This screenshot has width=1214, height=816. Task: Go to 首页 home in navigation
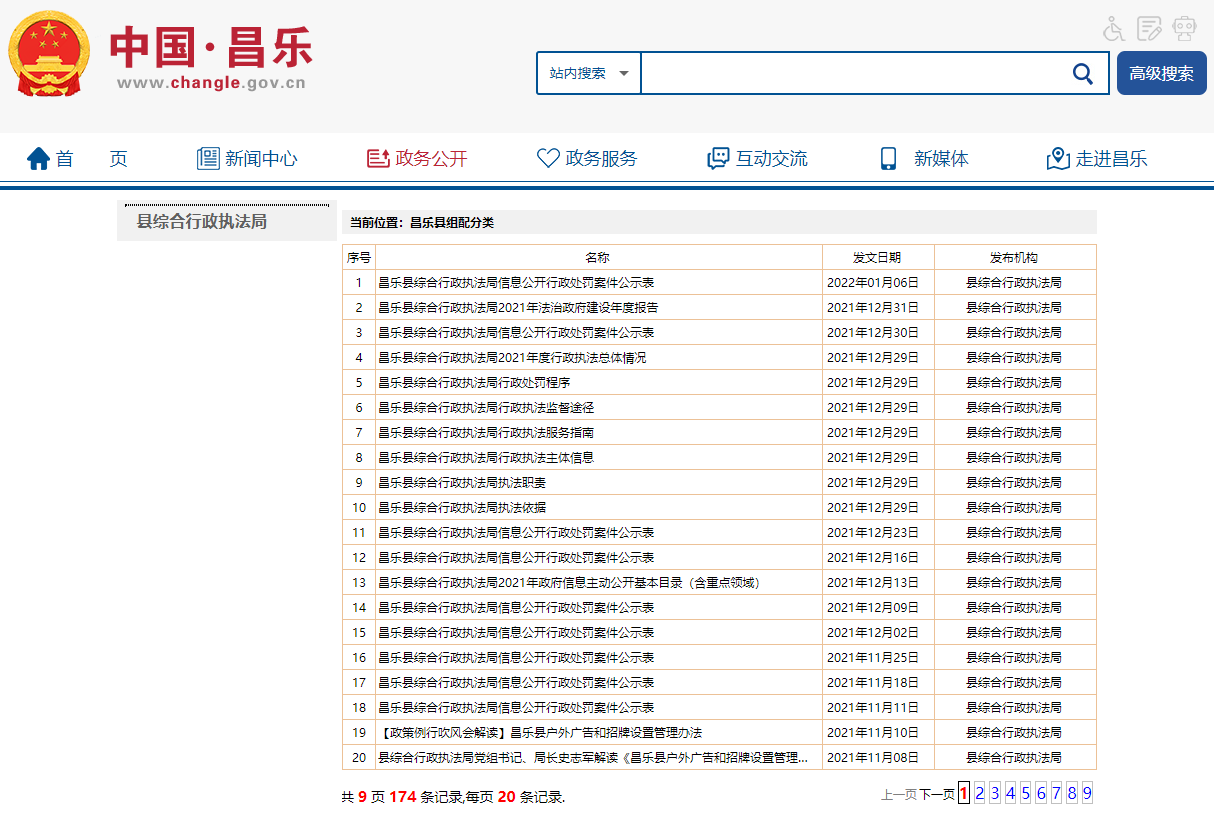point(77,158)
